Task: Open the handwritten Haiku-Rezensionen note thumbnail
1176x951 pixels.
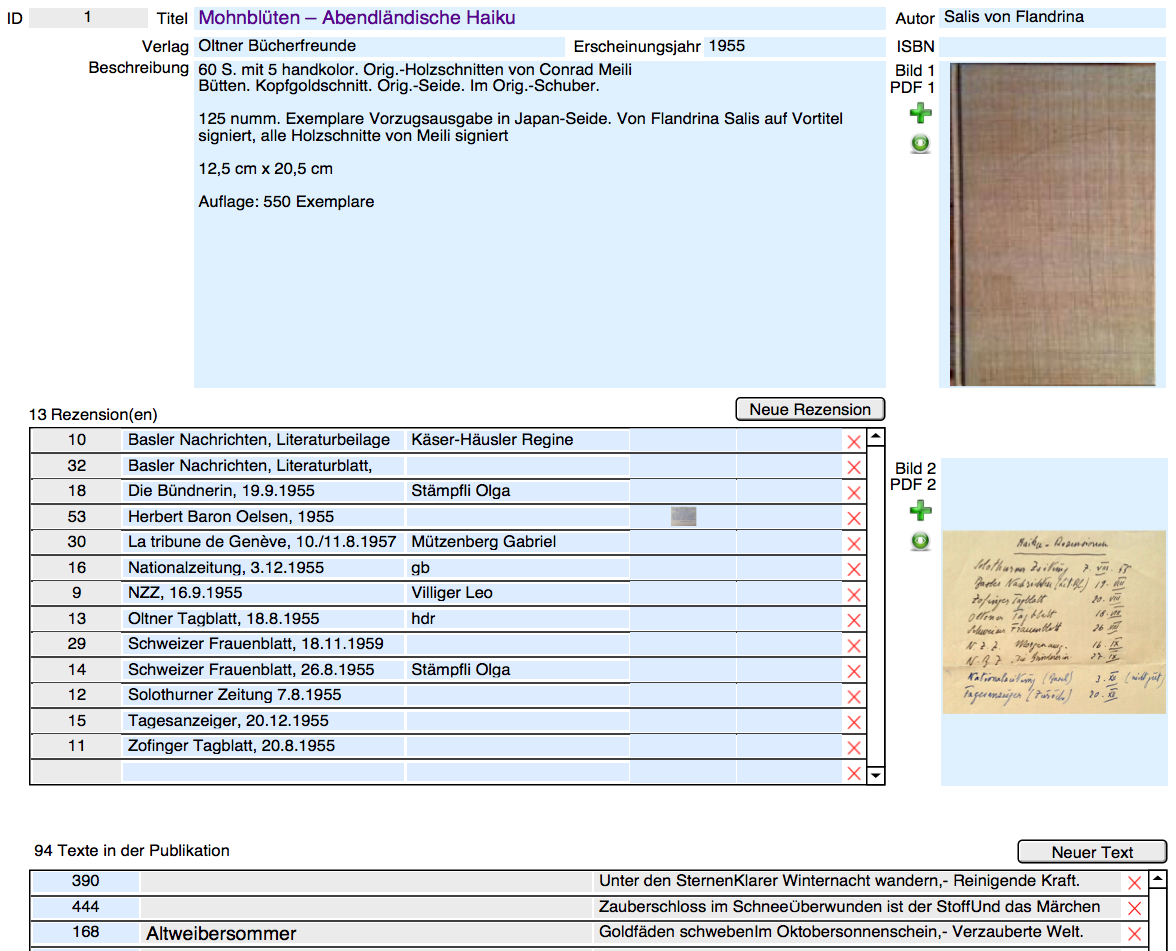Action: click(1053, 622)
